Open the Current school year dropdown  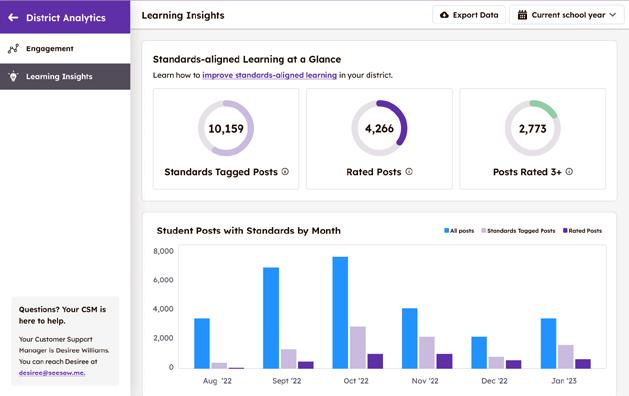click(567, 15)
